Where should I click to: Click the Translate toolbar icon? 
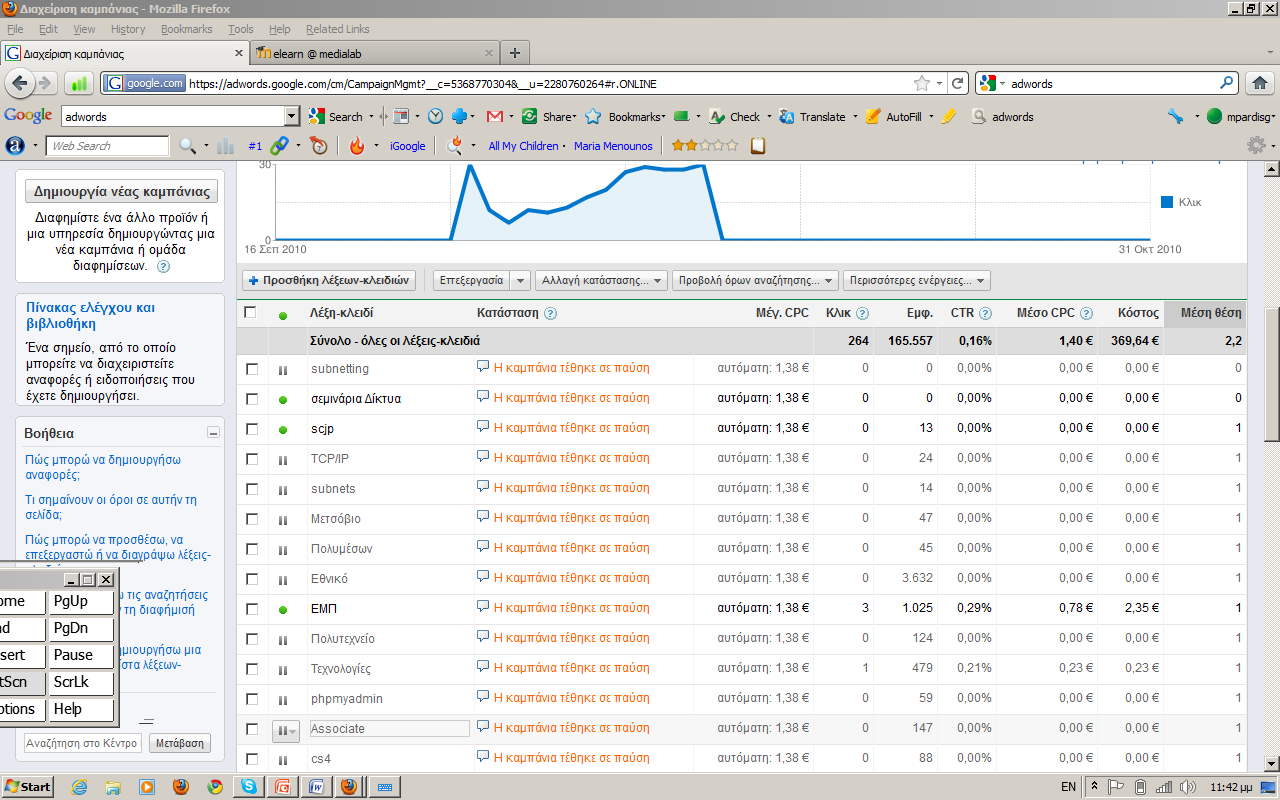coord(786,116)
